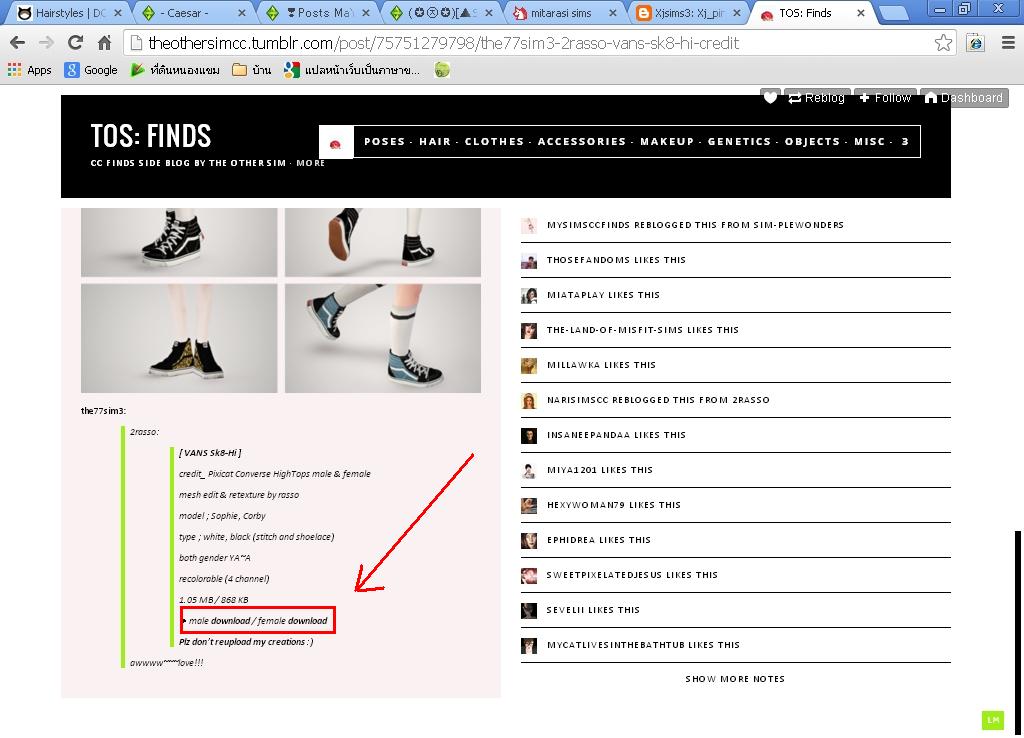This screenshot has height=738, width=1024.
Task: Open the HAIR menu item
Action: click(435, 142)
